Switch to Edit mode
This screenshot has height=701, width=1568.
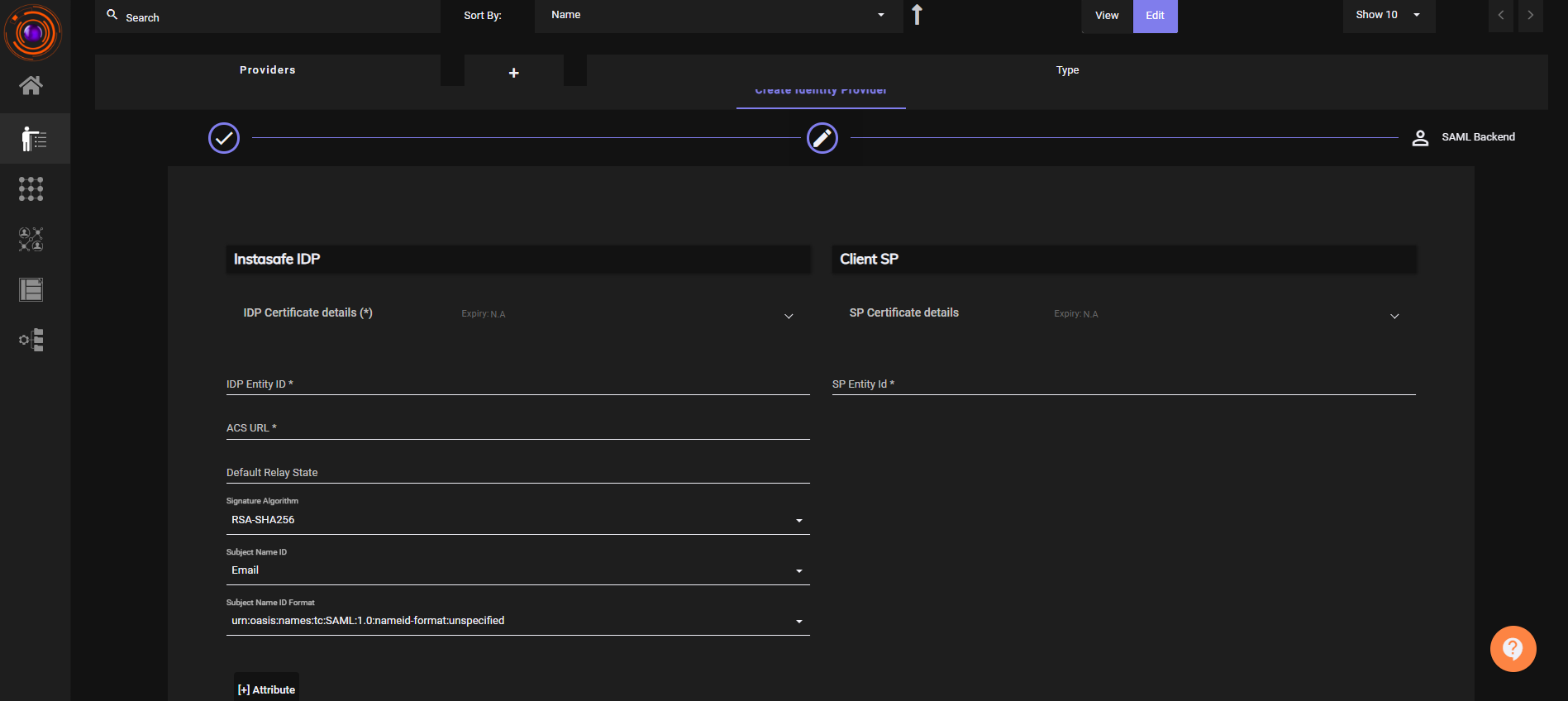tap(1156, 16)
